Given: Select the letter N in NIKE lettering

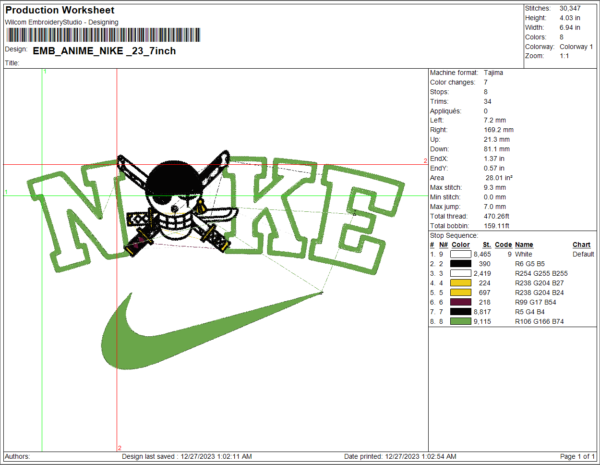Looking at the screenshot, I should [73, 217].
